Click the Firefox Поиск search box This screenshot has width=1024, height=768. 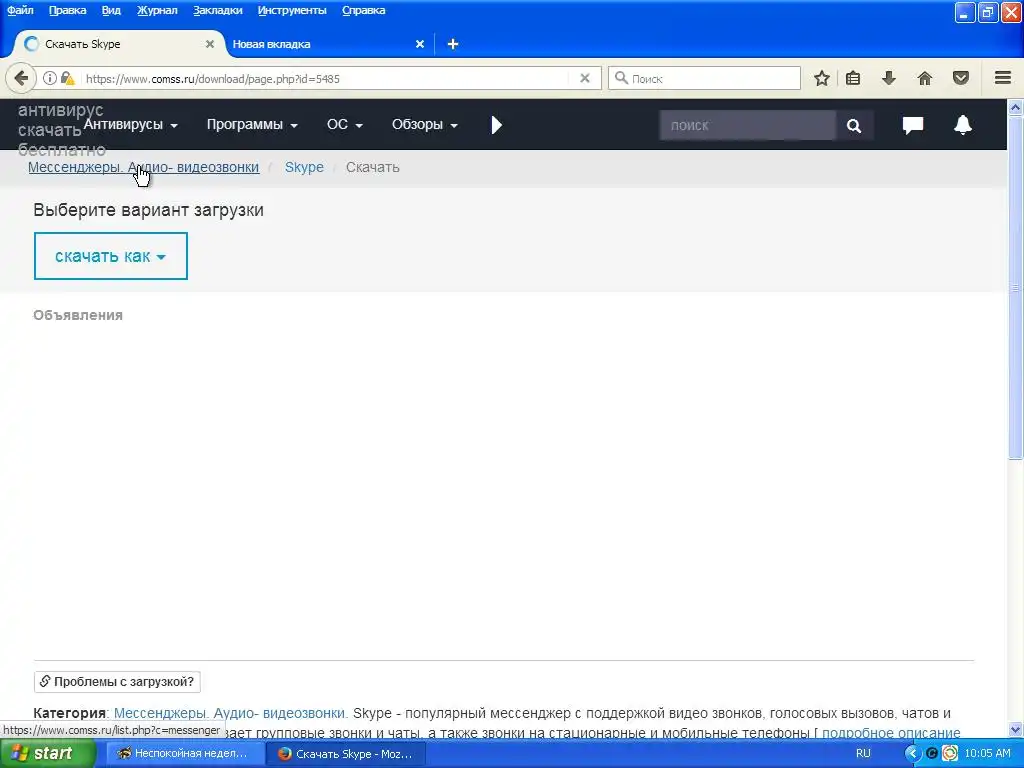coord(704,78)
